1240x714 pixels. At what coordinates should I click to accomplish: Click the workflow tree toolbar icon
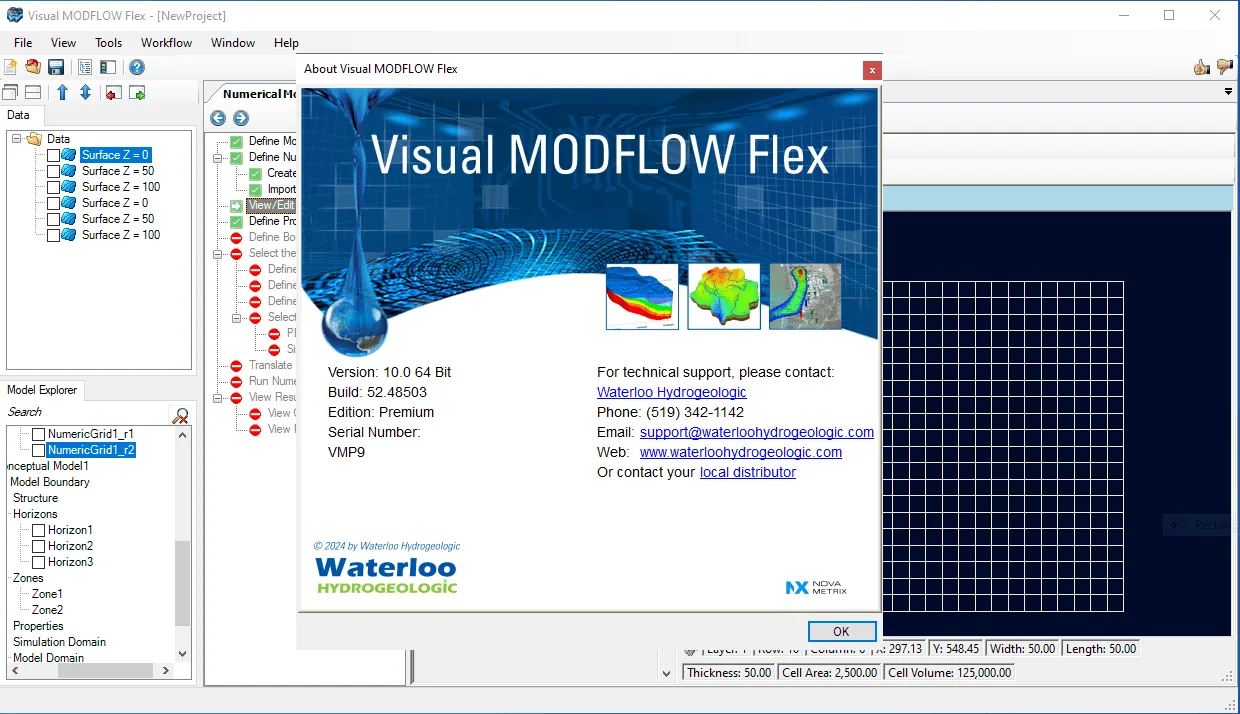[x=85, y=67]
